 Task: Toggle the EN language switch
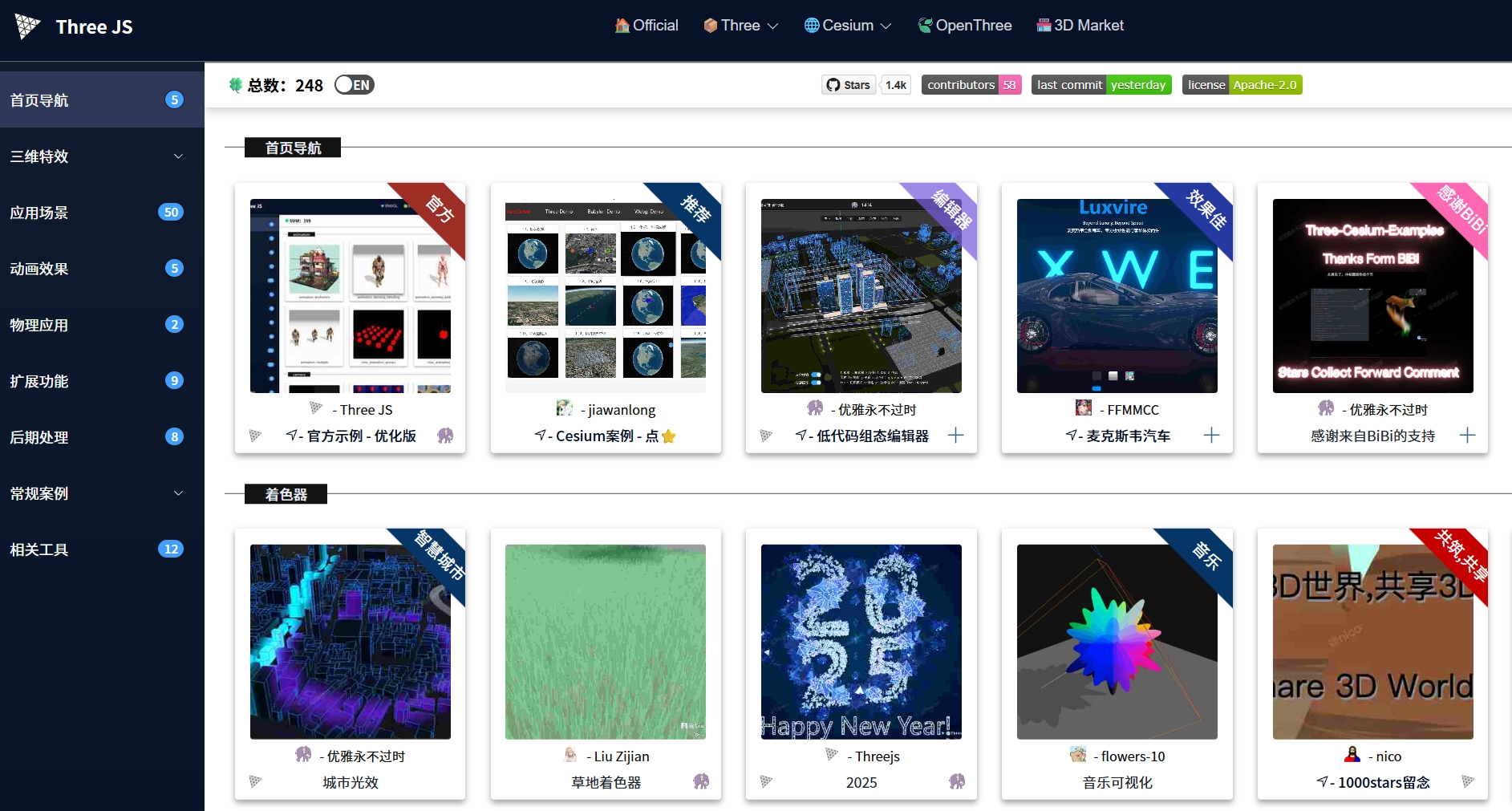(355, 85)
